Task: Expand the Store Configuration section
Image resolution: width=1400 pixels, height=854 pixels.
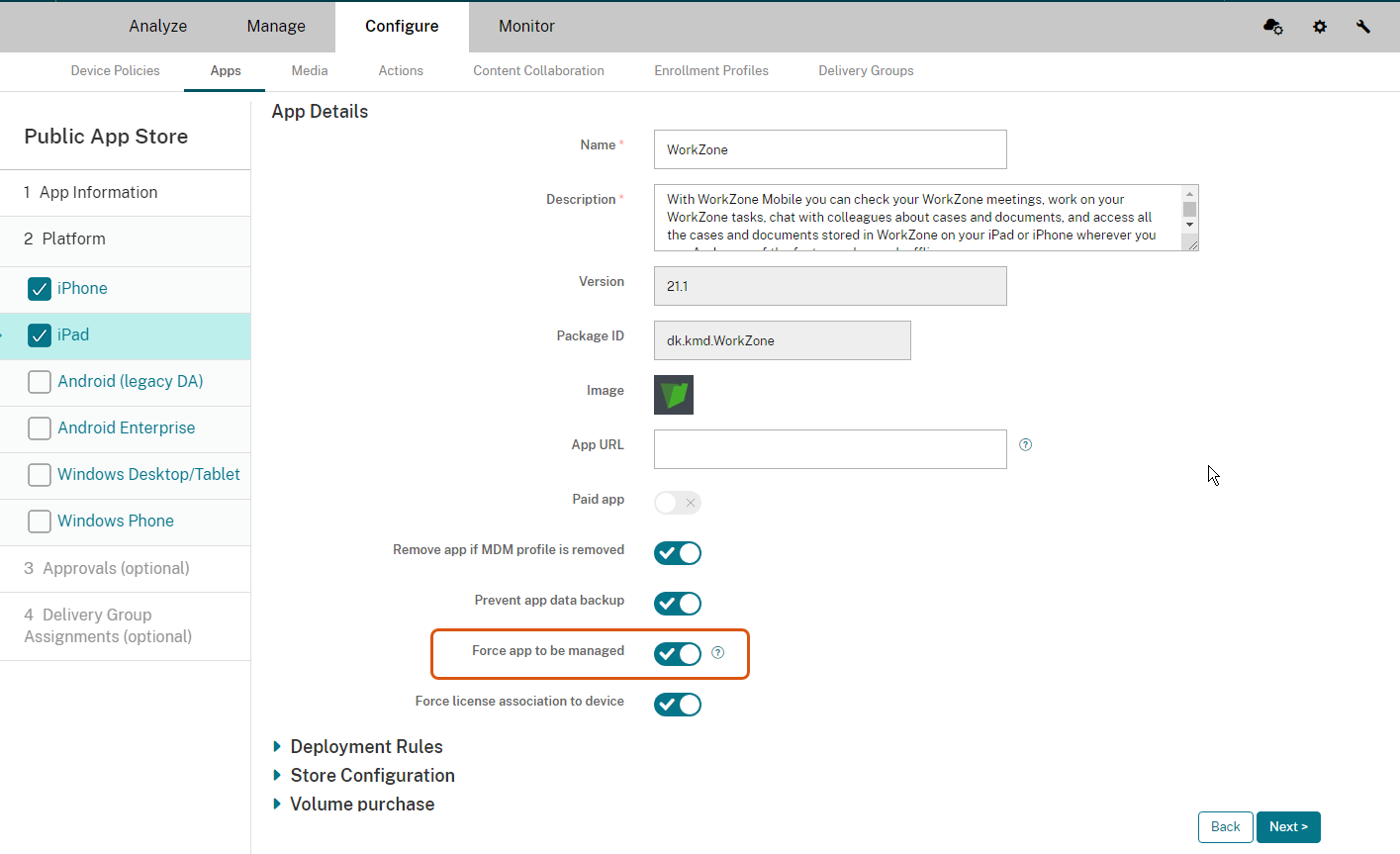Action: pos(363,776)
